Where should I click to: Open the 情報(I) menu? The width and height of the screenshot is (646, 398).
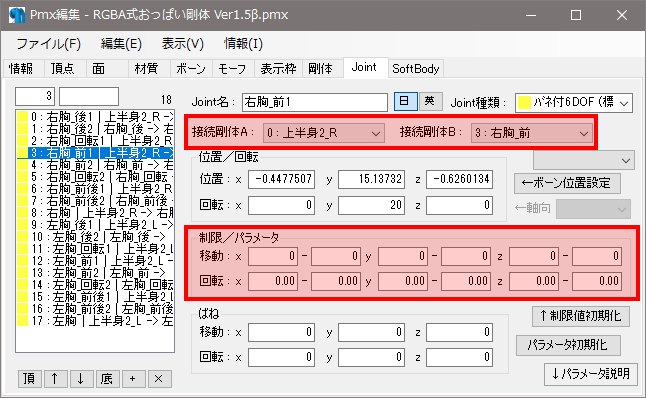(x=243, y=44)
